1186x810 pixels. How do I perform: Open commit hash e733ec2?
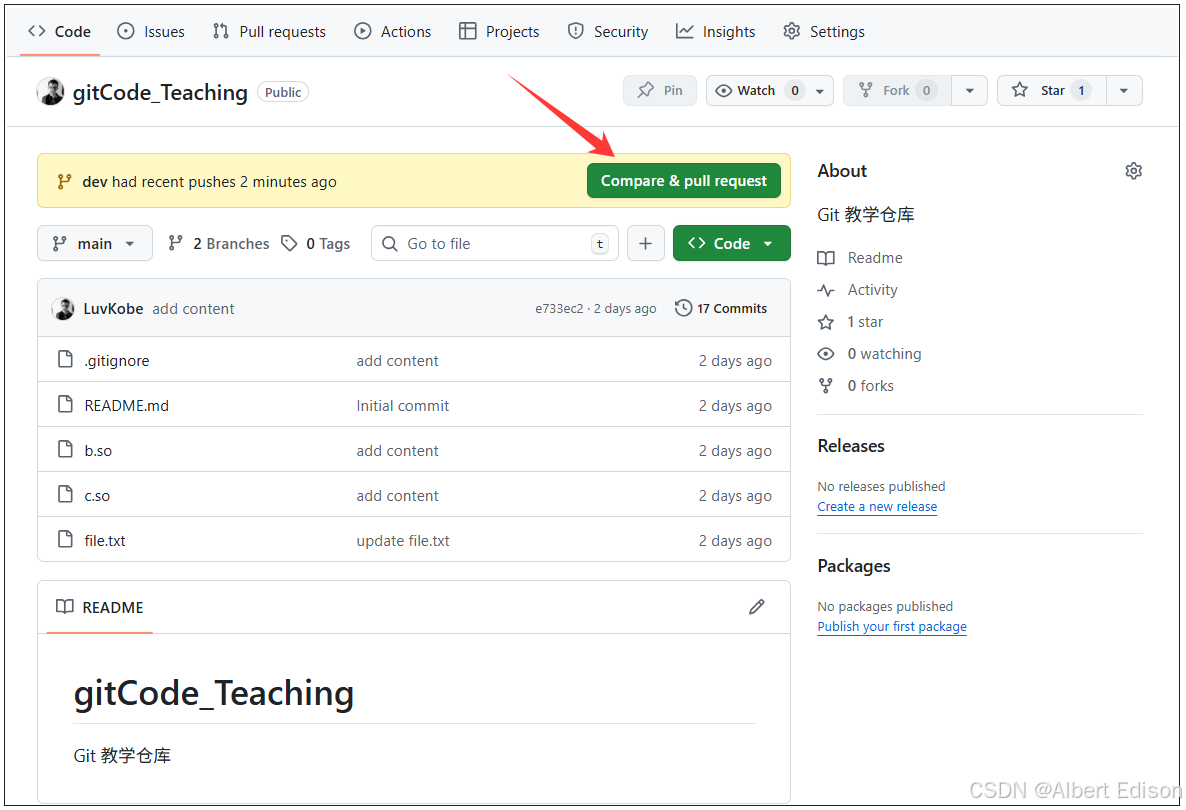[559, 309]
